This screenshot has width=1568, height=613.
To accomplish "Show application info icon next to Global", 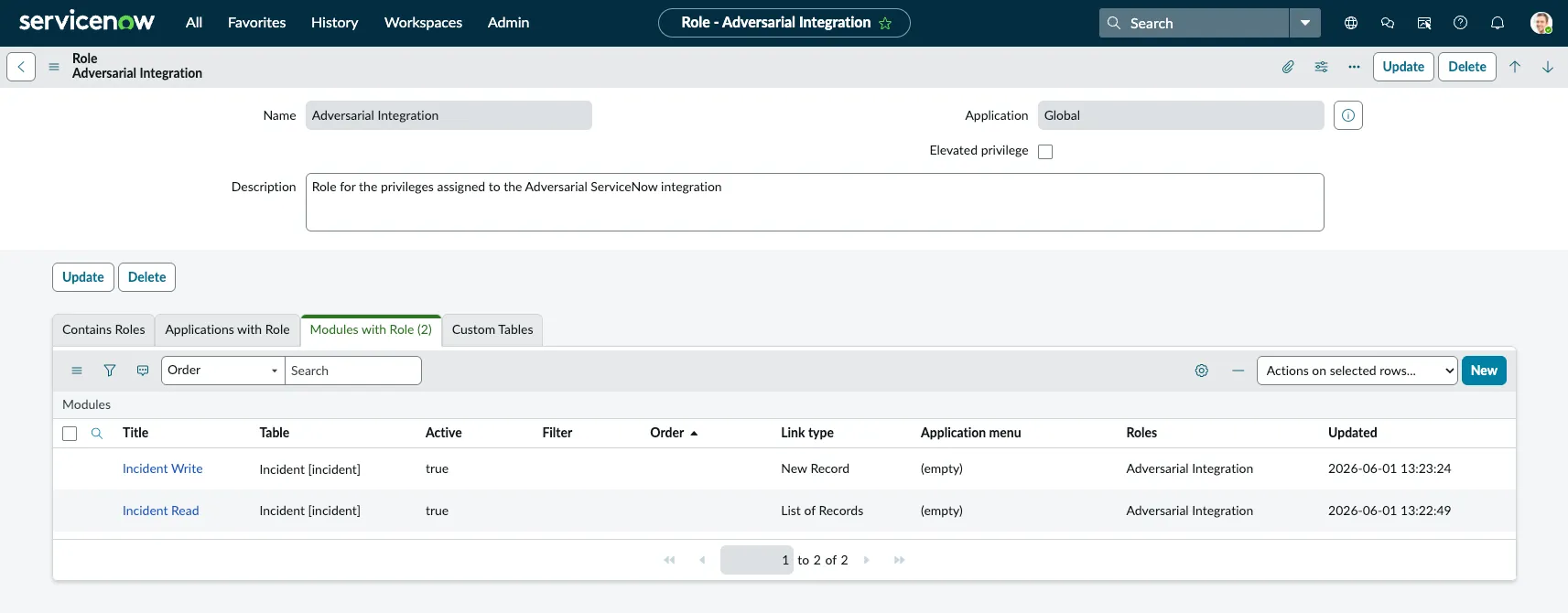I will click(x=1348, y=115).
